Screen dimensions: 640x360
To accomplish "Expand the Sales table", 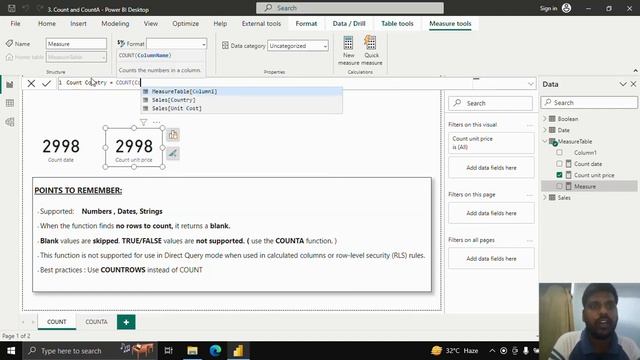I will pos(544,198).
